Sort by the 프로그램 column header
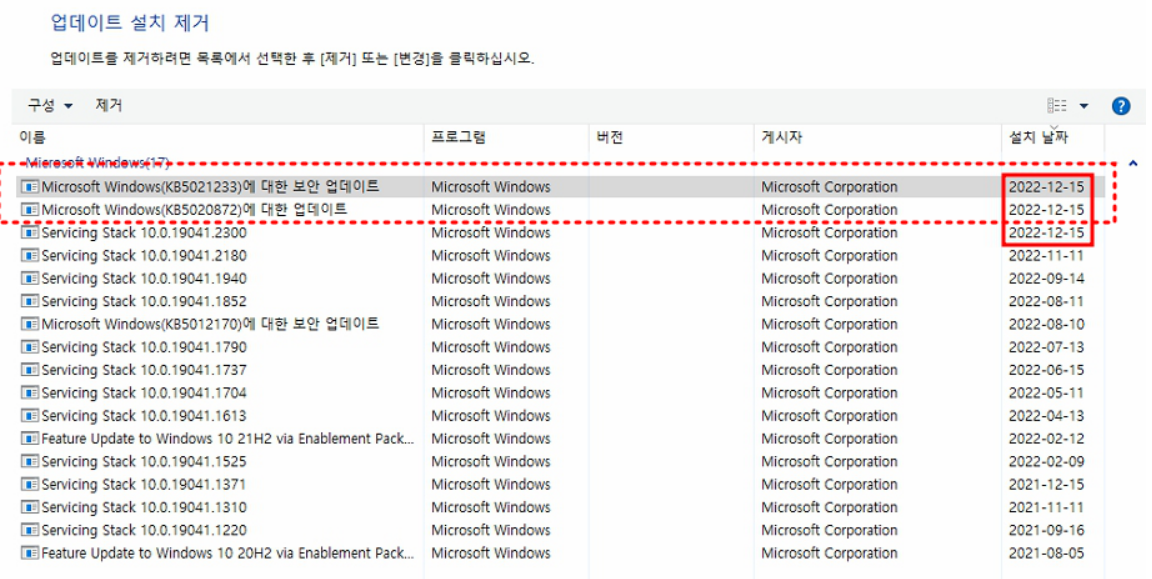Viewport: 1152px width, 579px height. [458, 137]
